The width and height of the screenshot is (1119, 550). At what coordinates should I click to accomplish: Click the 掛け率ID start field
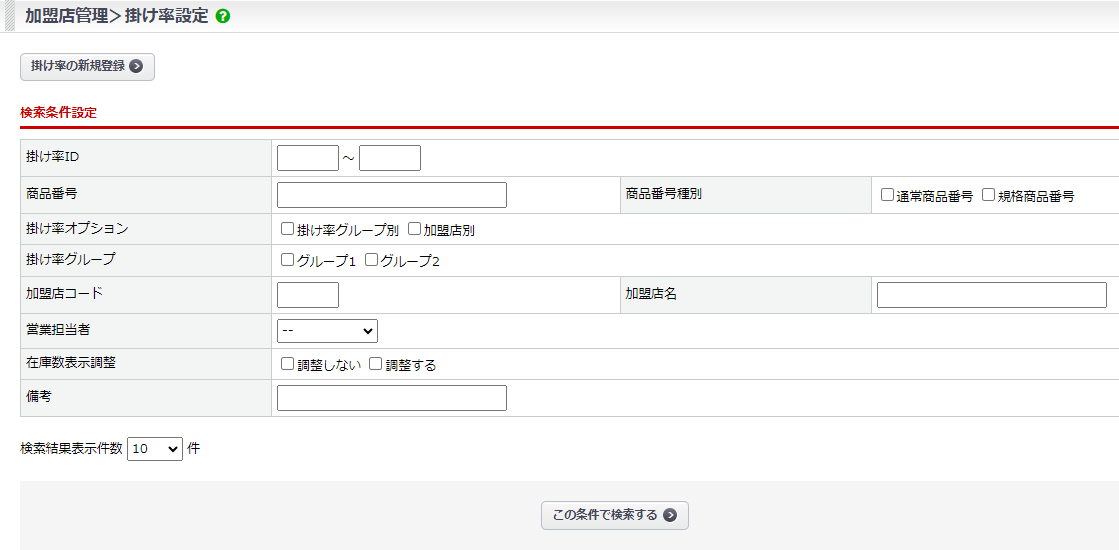point(308,158)
